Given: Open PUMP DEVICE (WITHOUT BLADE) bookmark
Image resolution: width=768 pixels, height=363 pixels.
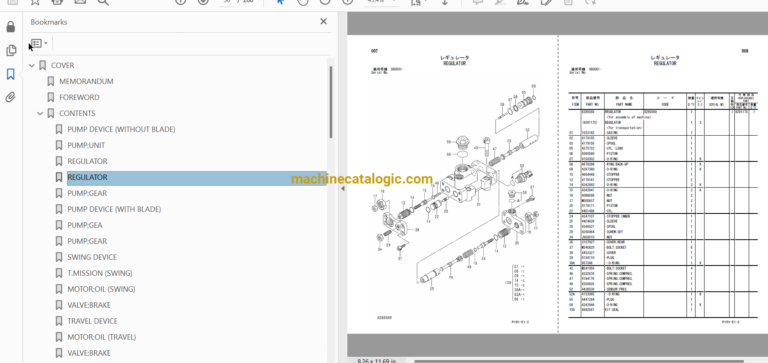Looking at the screenshot, I should point(121,129).
